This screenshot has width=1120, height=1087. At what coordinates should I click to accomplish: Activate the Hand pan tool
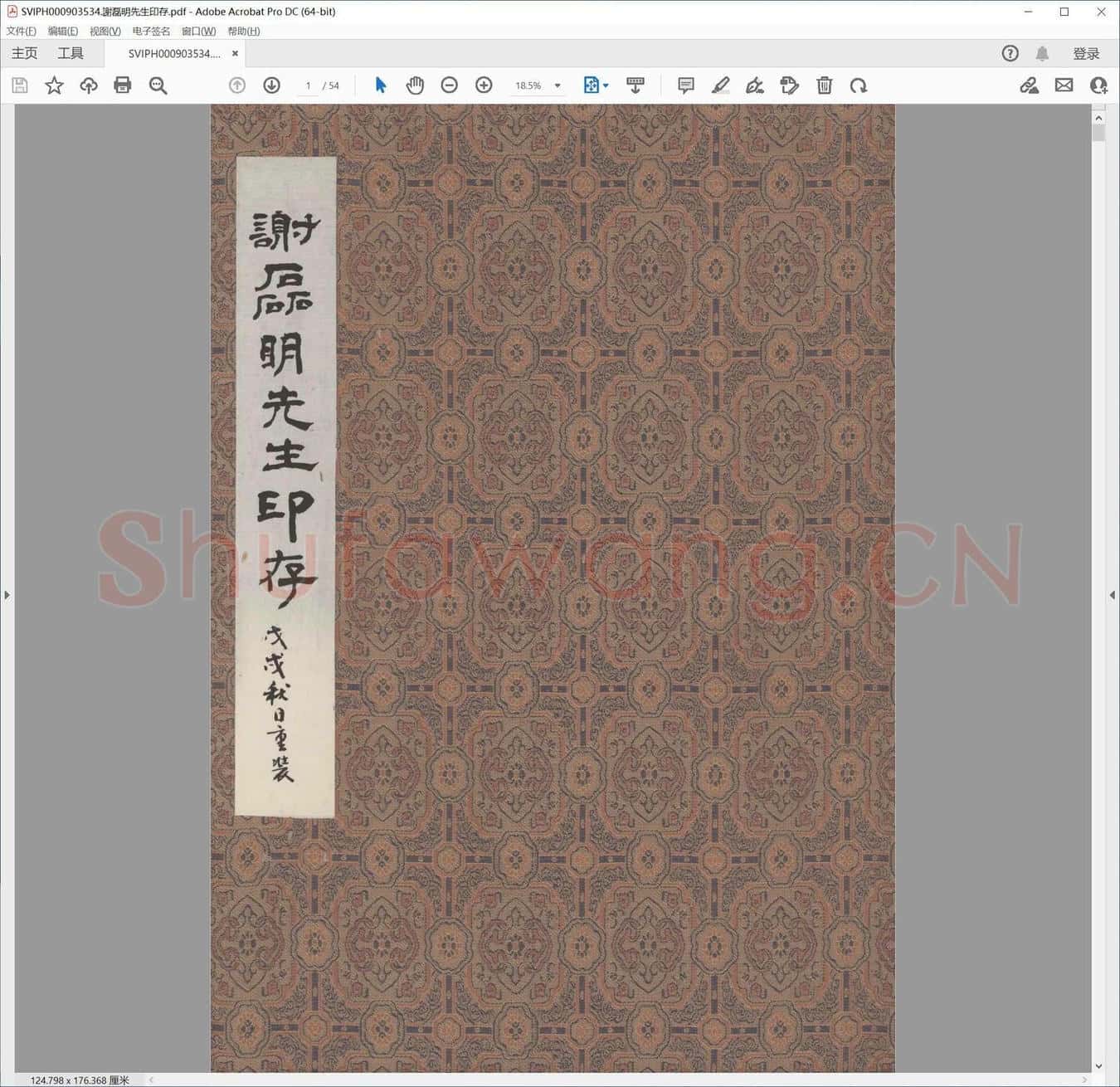tap(415, 85)
